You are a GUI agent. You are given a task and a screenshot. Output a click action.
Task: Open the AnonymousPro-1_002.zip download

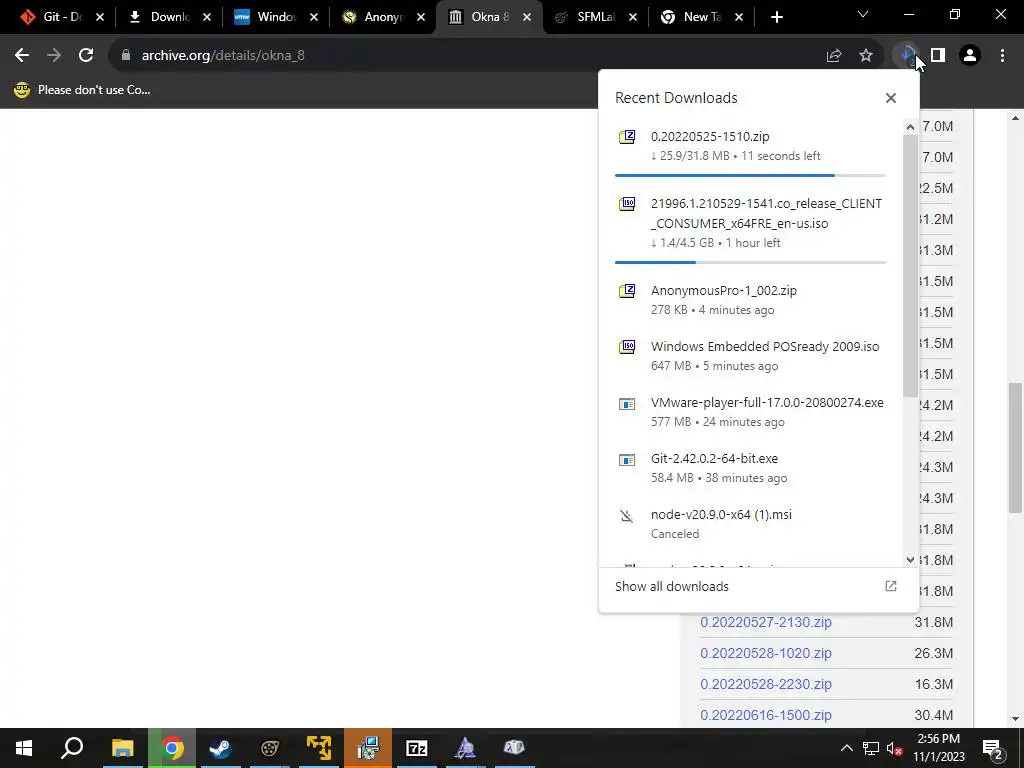724,291
